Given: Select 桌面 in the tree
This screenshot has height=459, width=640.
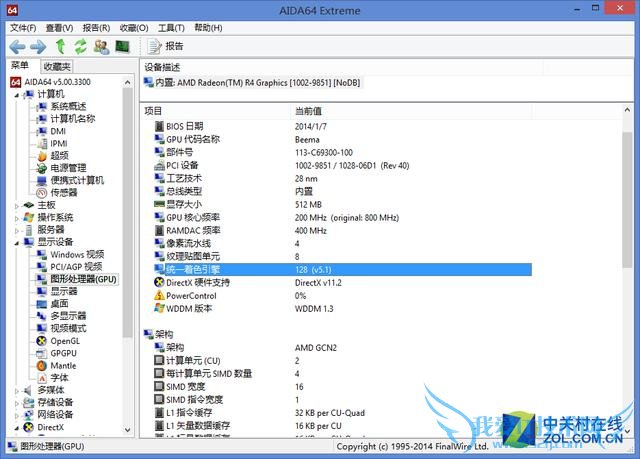Looking at the screenshot, I should click(x=59, y=304).
